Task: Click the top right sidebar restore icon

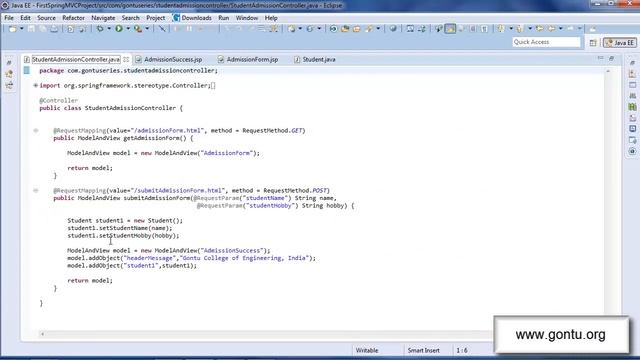Action: click(632, 63)
